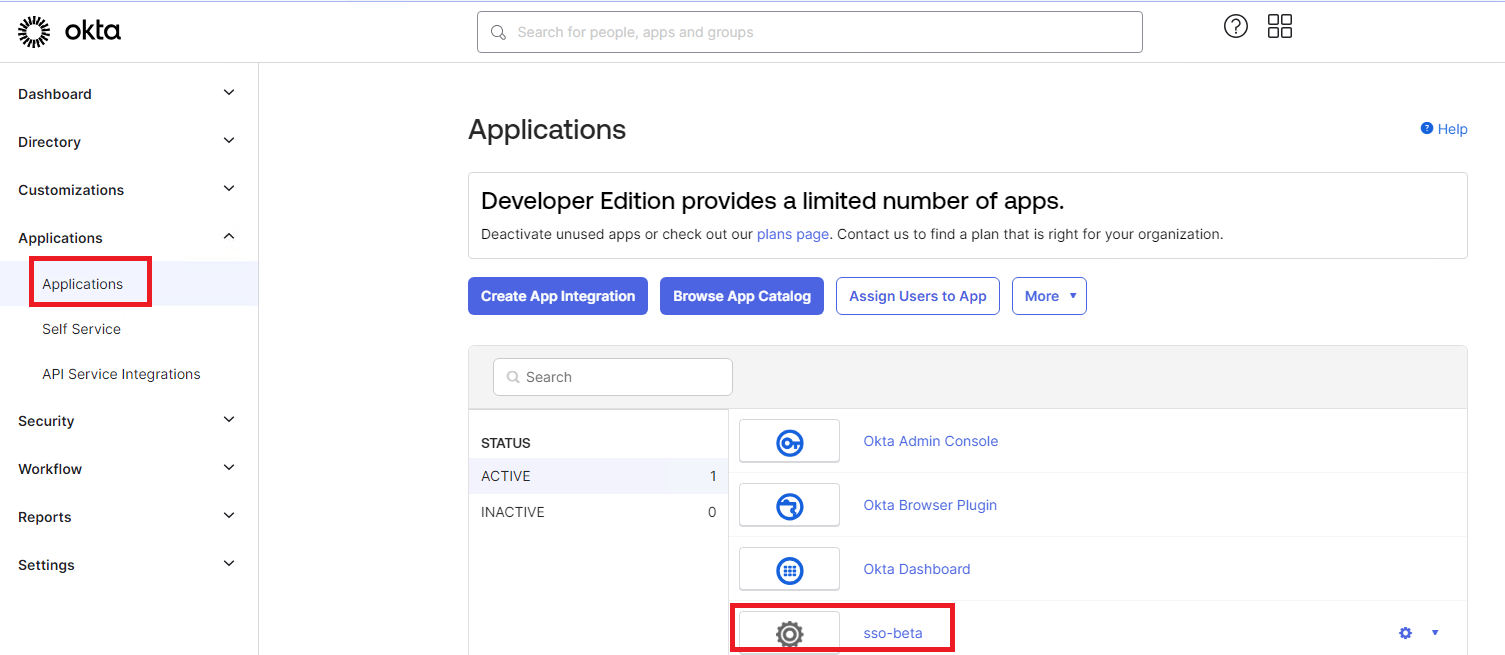Image resolution: width=1505 pixels, height=655 pixels.
Task: Open the Help question mark icon
Action: (x=1235, y=26)
